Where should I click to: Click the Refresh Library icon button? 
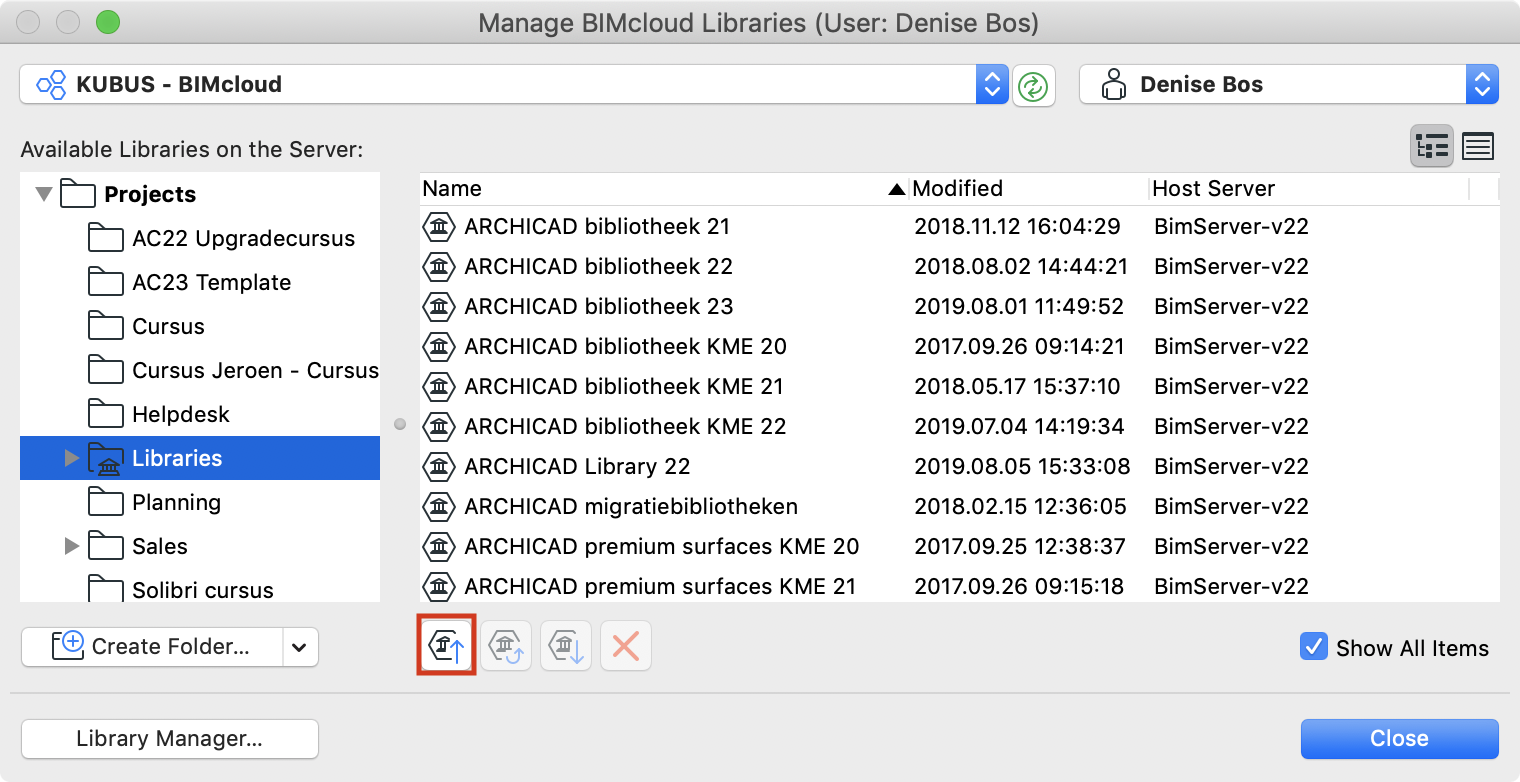[x=506, y=646]
